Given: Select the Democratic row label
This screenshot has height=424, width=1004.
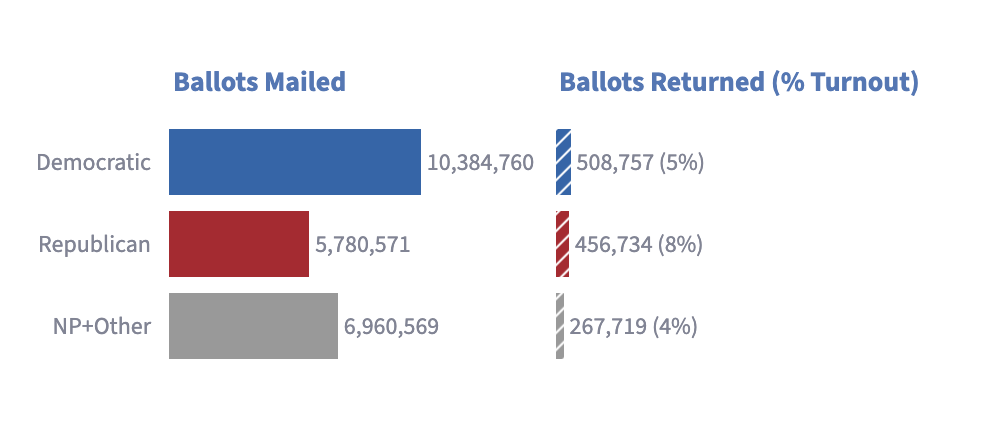Looking at the screenshot, I should 93,162.
